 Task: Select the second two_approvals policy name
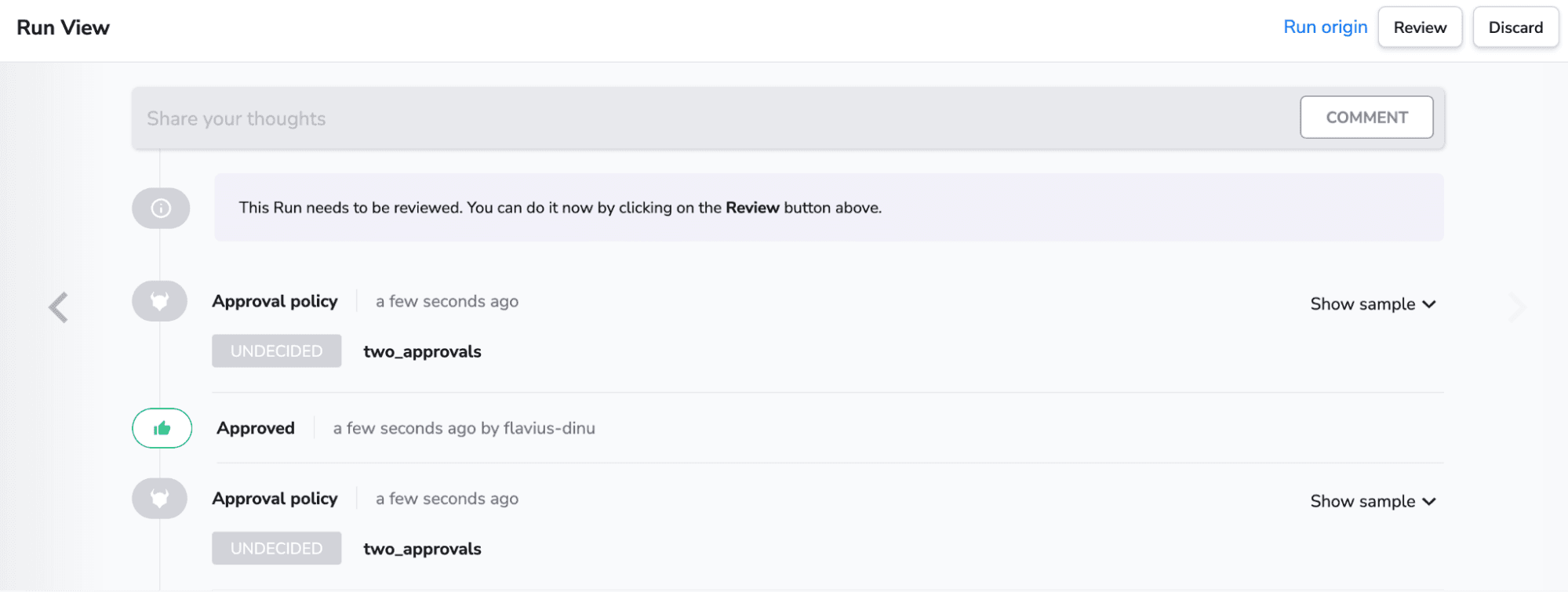tap(422, 550)
